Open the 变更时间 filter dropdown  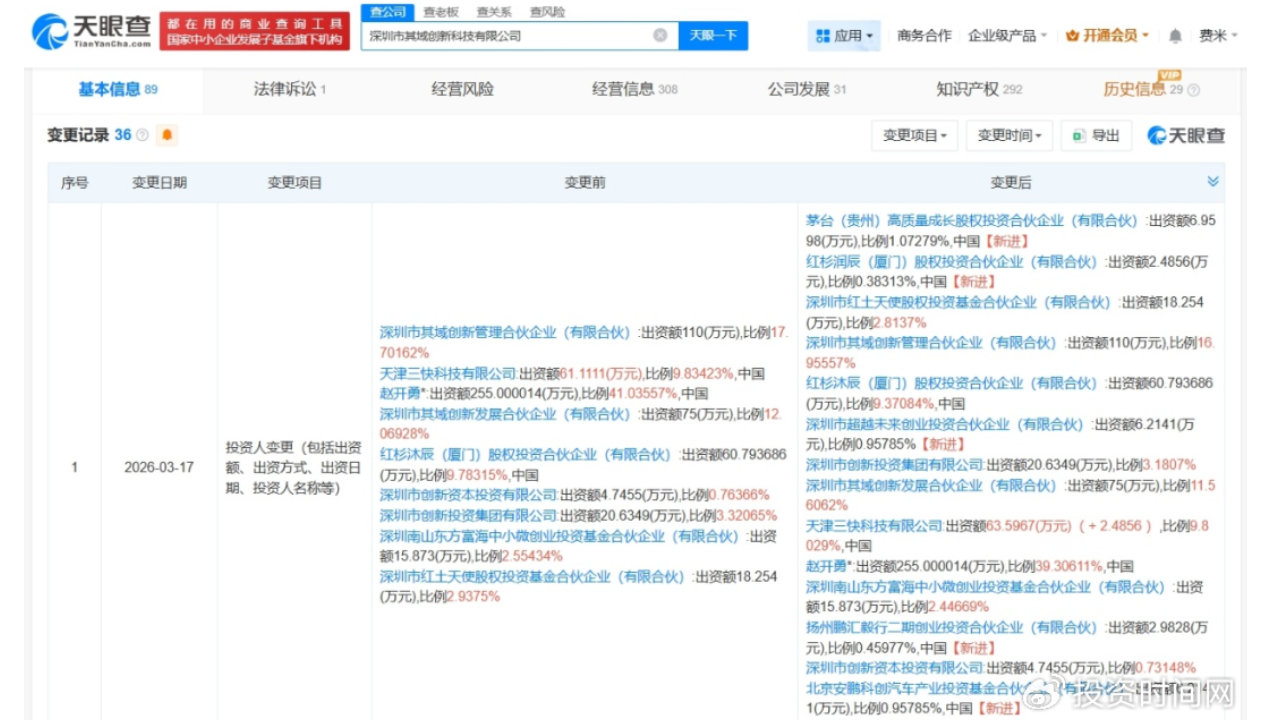click(x=1007, y=135)
